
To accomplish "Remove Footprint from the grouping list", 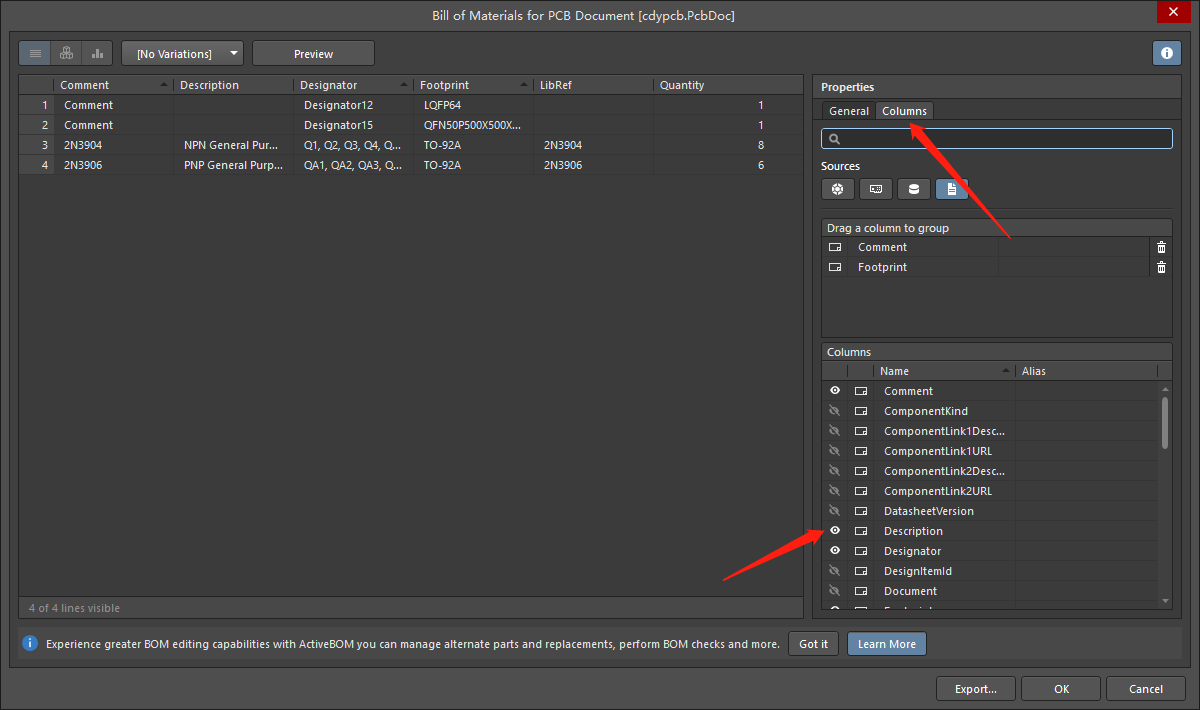I will (x=1161, y=267).
